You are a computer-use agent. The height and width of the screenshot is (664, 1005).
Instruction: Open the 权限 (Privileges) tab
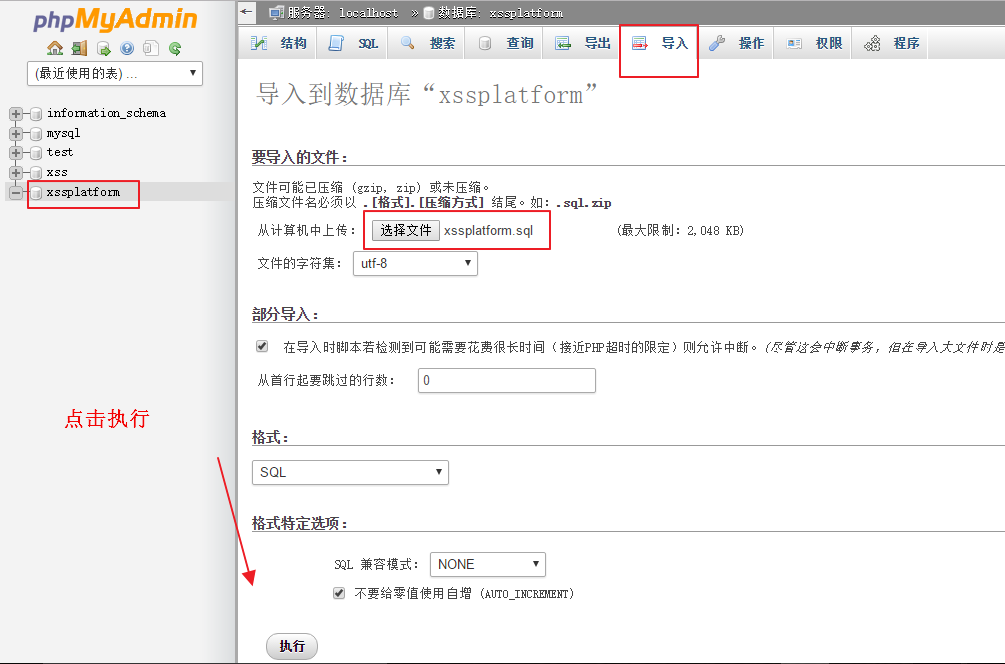[x=813, y=43]
